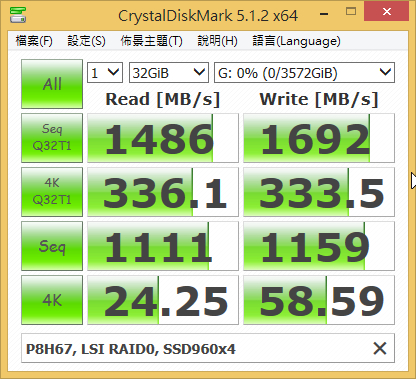Open the 佈景主題(T) theme menu

click(151, 41)
